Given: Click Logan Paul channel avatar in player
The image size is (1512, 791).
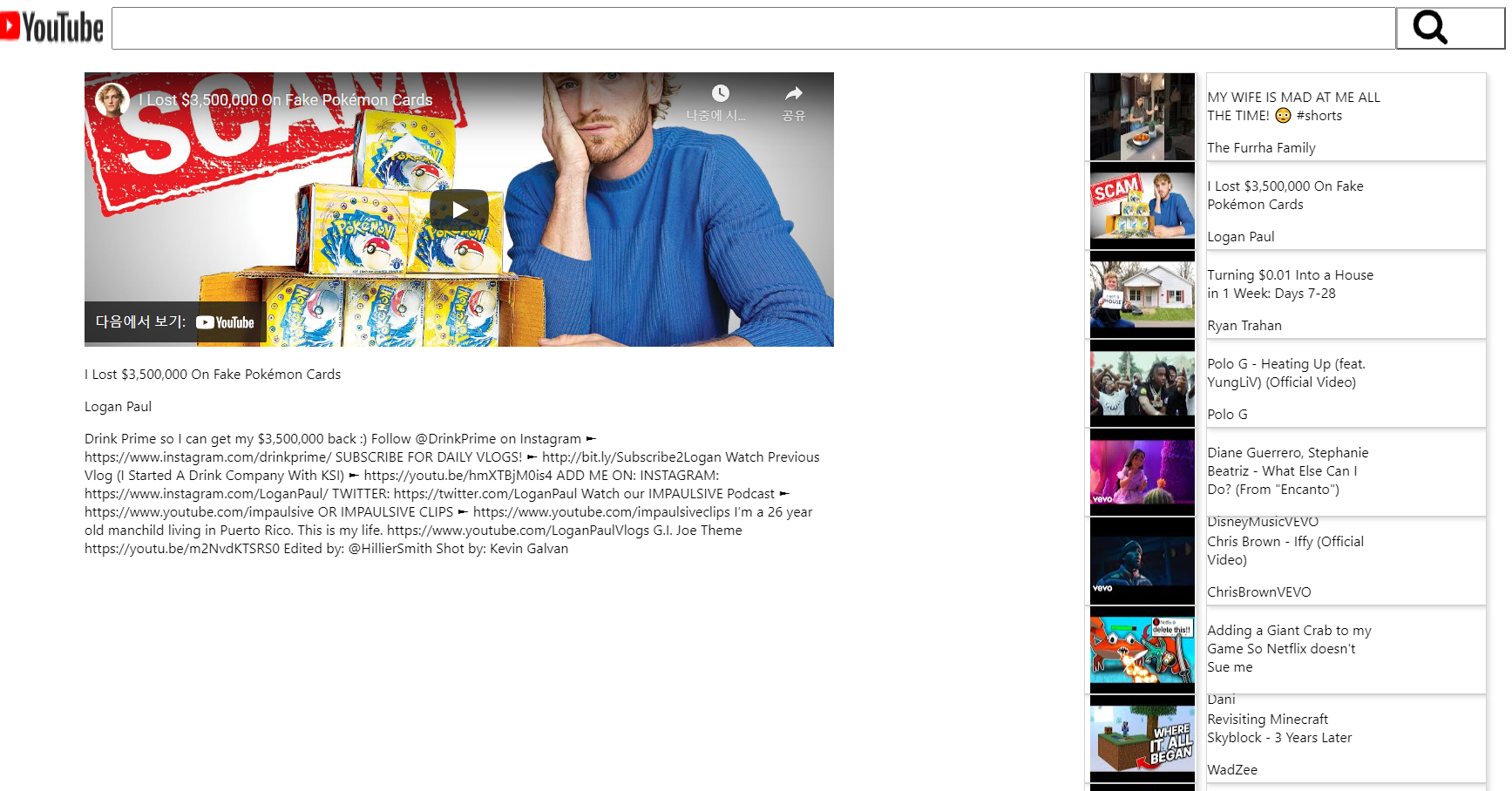Looking at the screenshot, I should coord(112,100).
